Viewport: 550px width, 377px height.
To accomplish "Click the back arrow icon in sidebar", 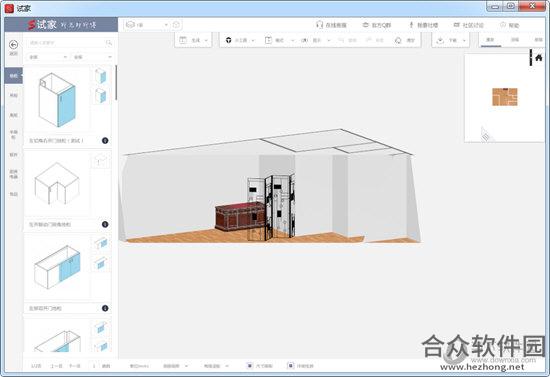I will click(x=13, y=44).
